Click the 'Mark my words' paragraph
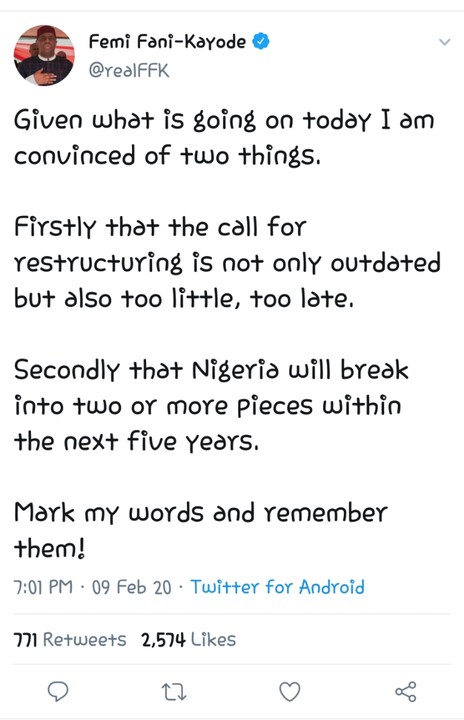 [x=201, y=530]
